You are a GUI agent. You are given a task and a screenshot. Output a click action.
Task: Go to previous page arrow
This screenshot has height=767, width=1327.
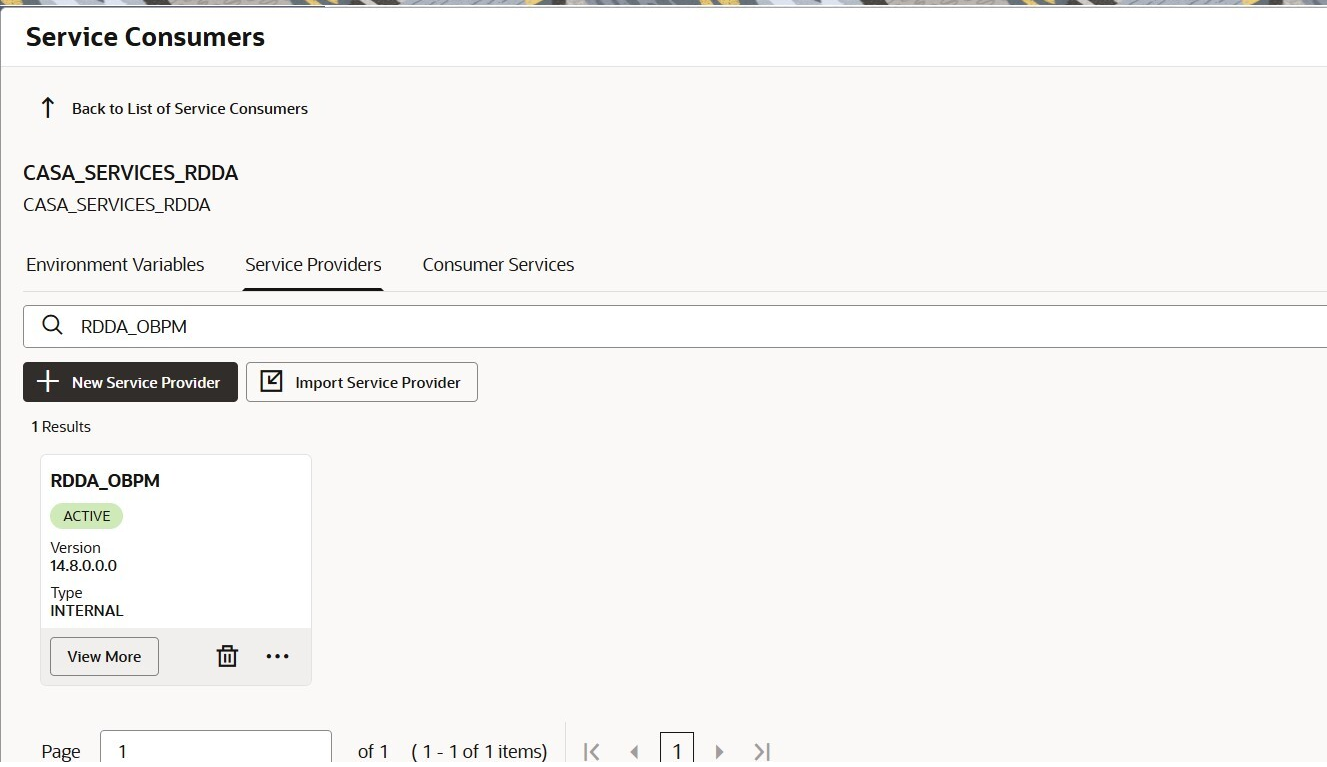tap(633, 751)
